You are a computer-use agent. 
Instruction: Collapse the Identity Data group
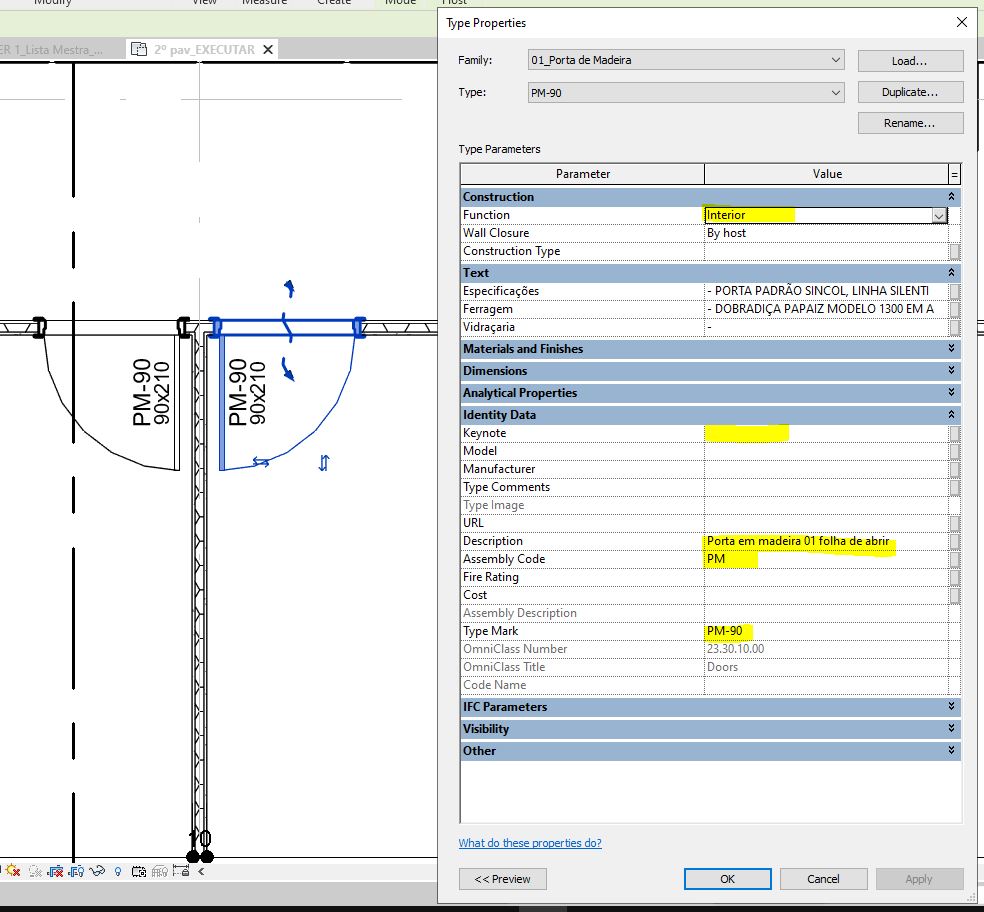[x=951, y=414]
